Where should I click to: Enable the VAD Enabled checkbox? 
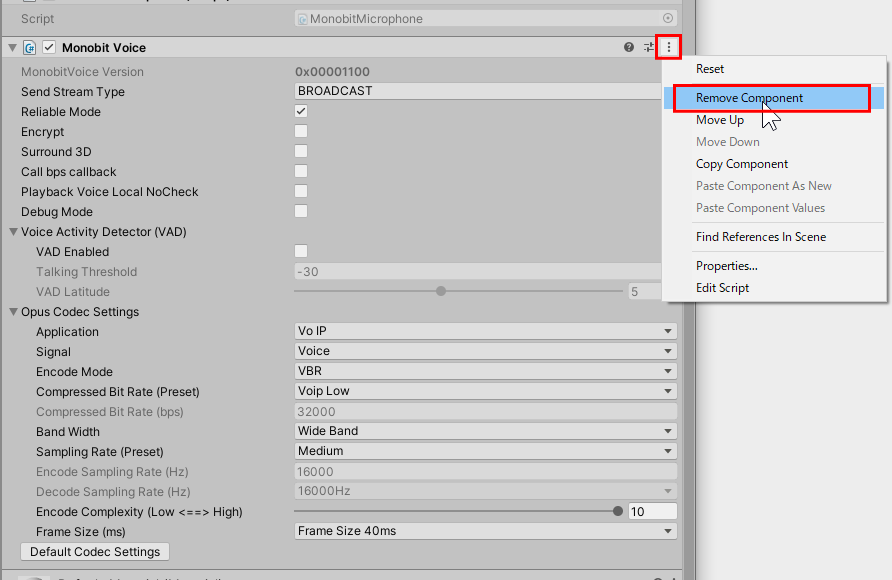[x=301, y=251]
